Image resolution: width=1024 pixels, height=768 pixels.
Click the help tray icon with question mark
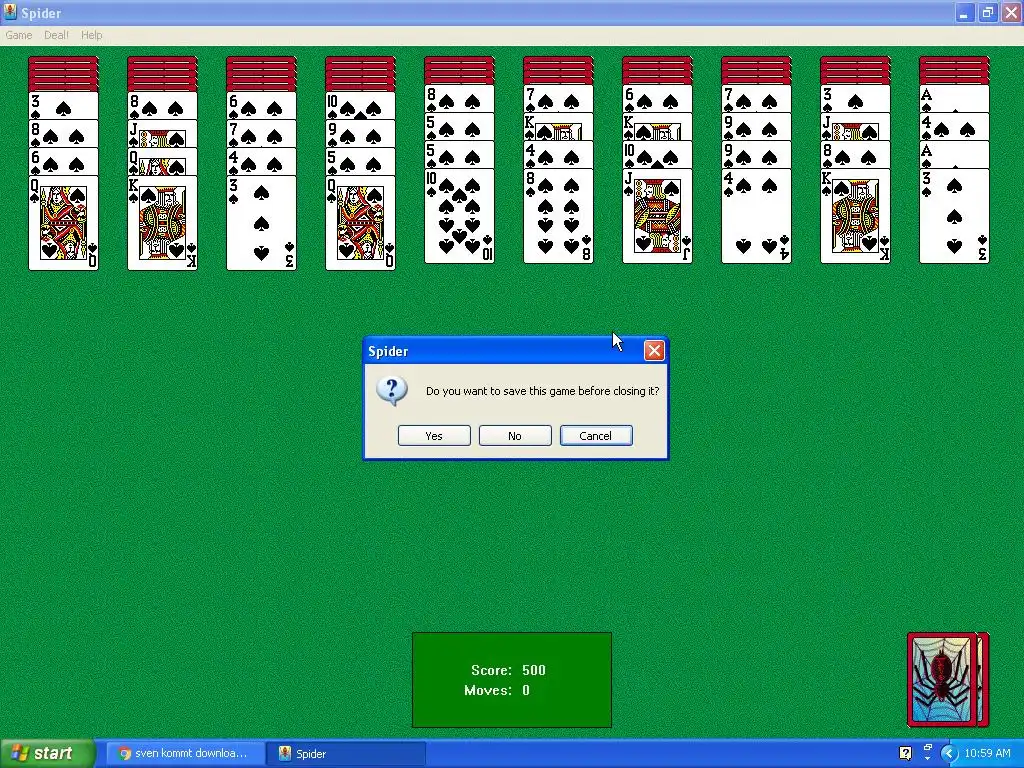905,754
